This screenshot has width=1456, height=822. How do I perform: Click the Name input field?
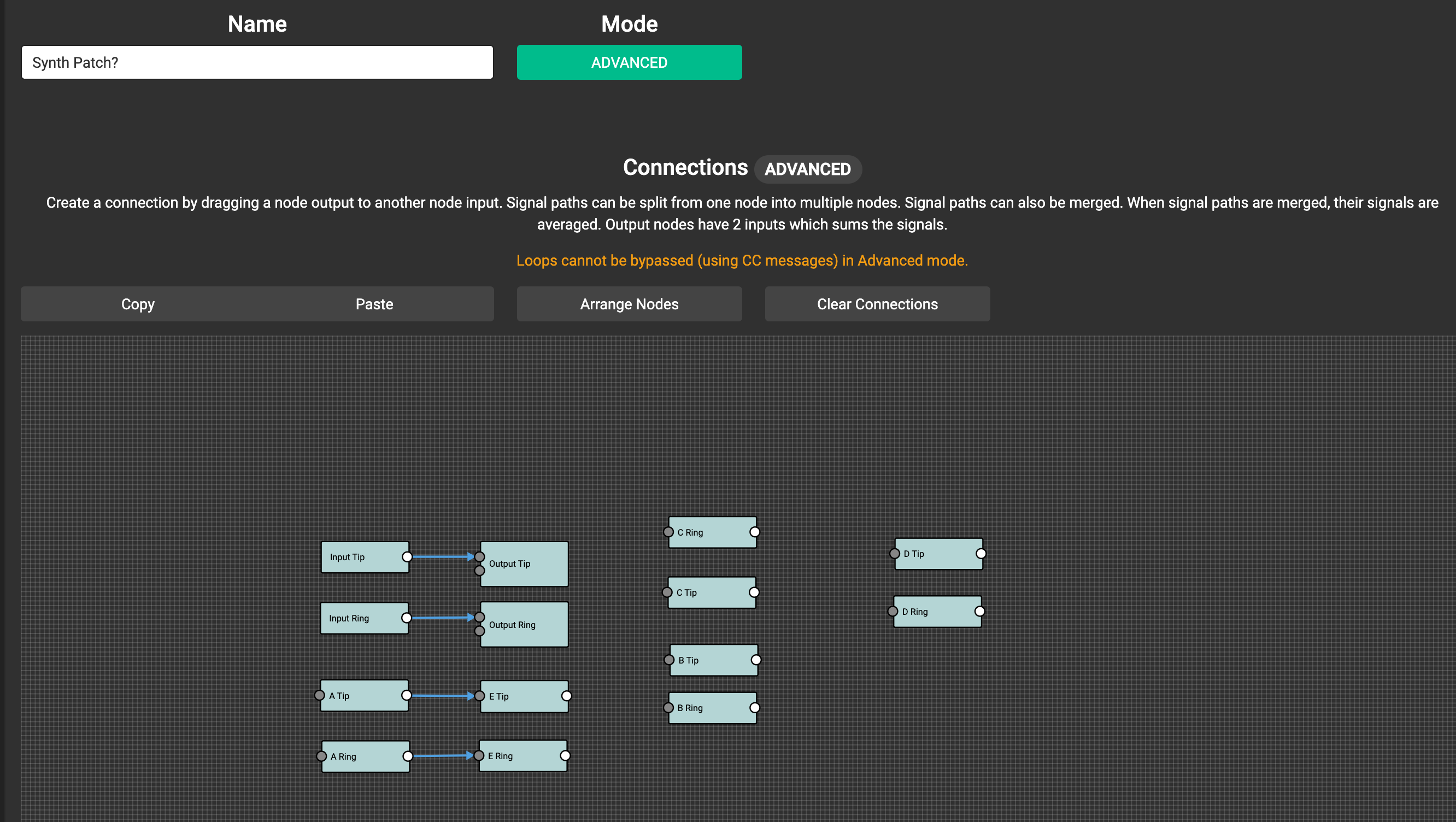[257, 62]
